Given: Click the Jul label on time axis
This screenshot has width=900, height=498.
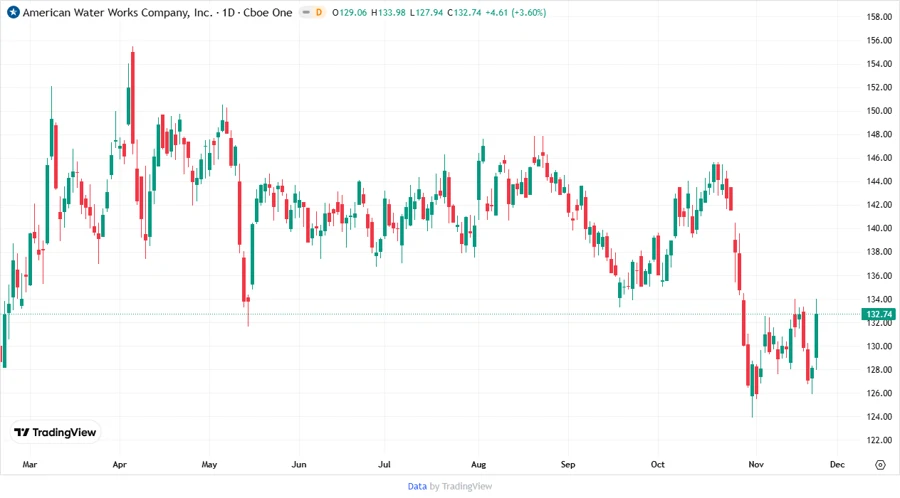Looking at the screenshot, I should 384,465.
